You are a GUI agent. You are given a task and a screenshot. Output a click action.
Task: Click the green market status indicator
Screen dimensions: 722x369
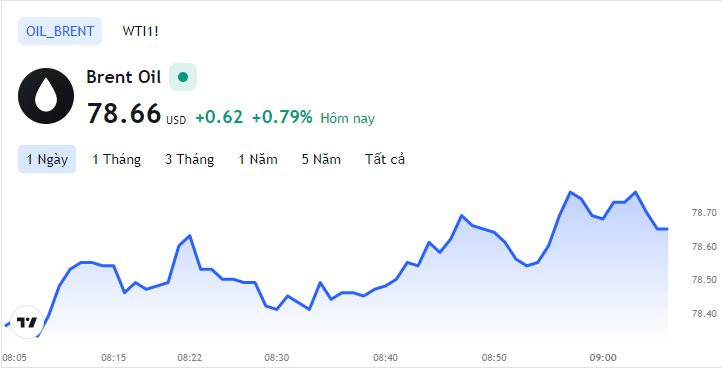(183, 77)
